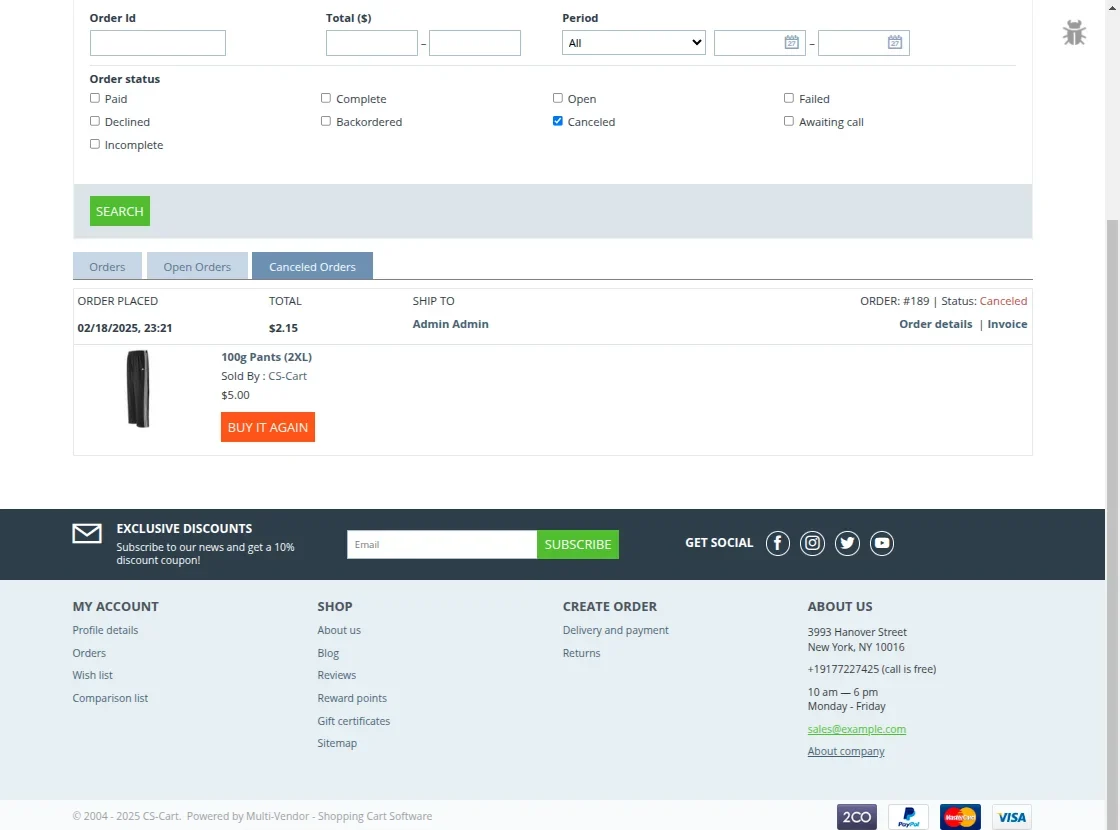Open the Admin Admin ship-to link
1120x830 pixels.
[451, 324]
